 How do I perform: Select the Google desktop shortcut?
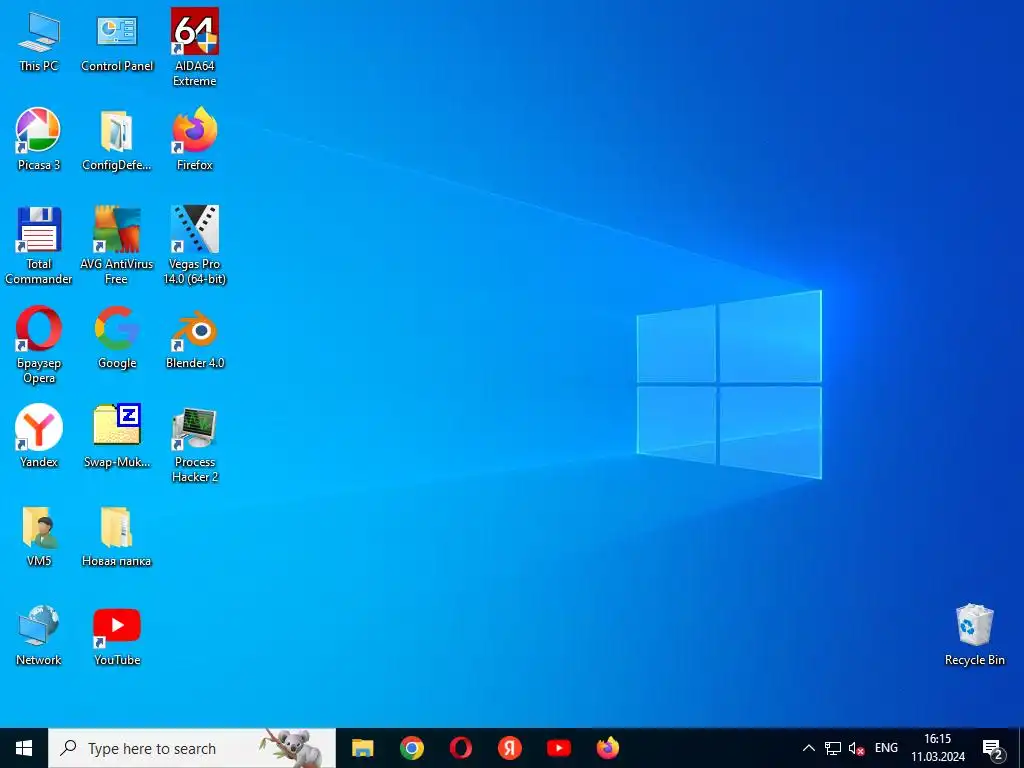(117, 338)
